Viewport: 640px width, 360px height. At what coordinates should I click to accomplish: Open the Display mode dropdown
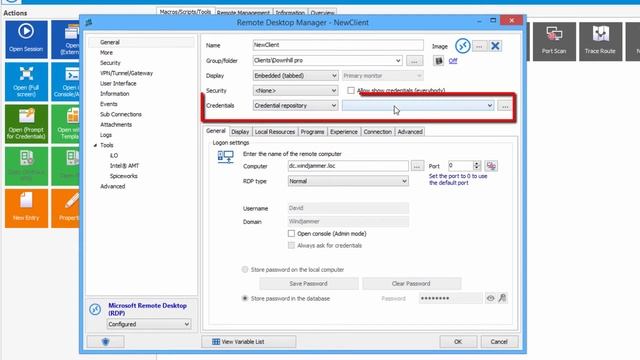296,76
